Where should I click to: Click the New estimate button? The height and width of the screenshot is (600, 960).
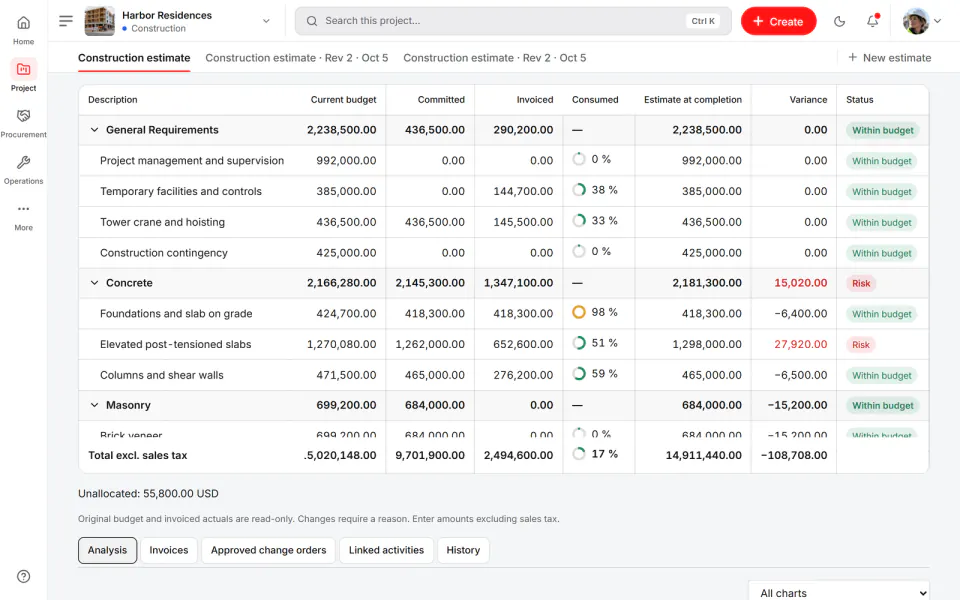(x=889, y=58)
